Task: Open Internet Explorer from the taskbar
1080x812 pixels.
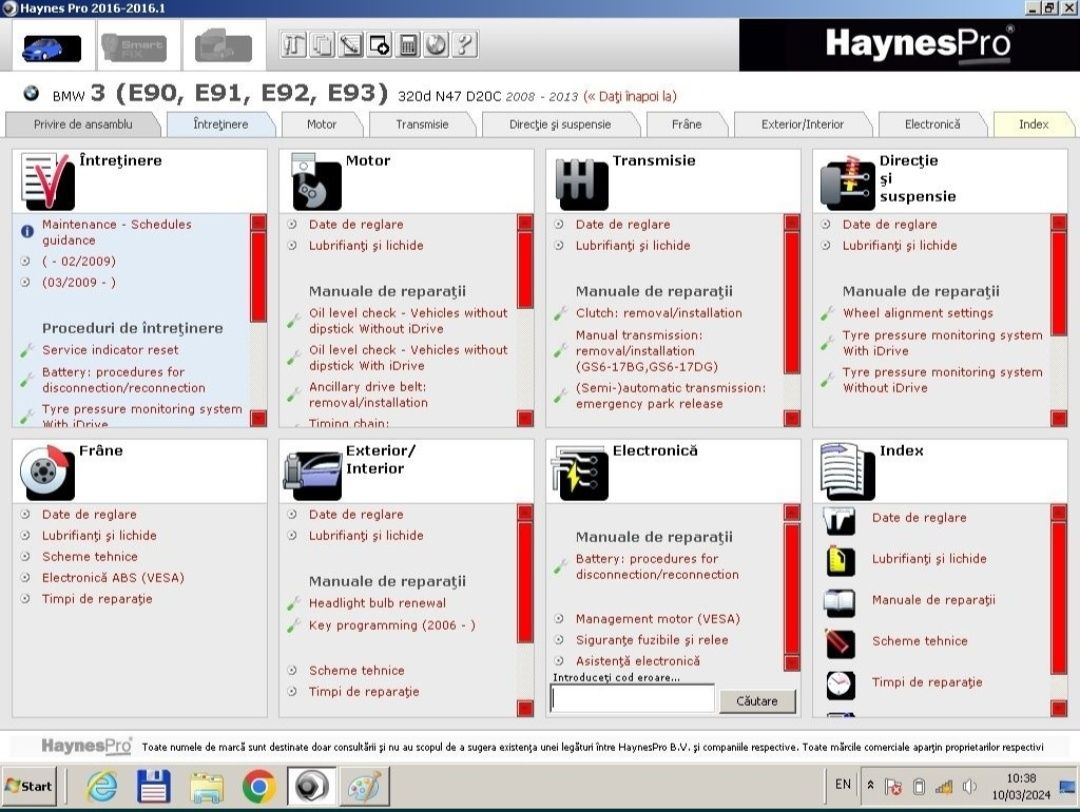Action: [102, 787]
